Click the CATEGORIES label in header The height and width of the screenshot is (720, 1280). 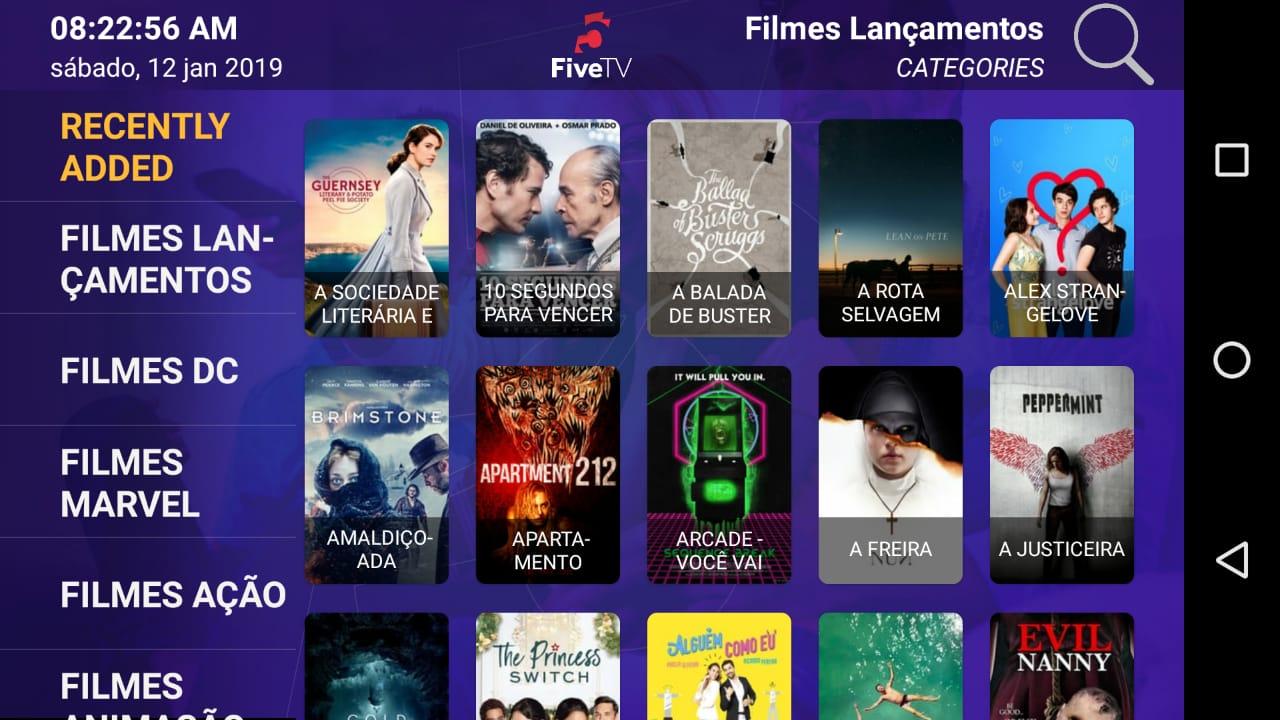970,68
